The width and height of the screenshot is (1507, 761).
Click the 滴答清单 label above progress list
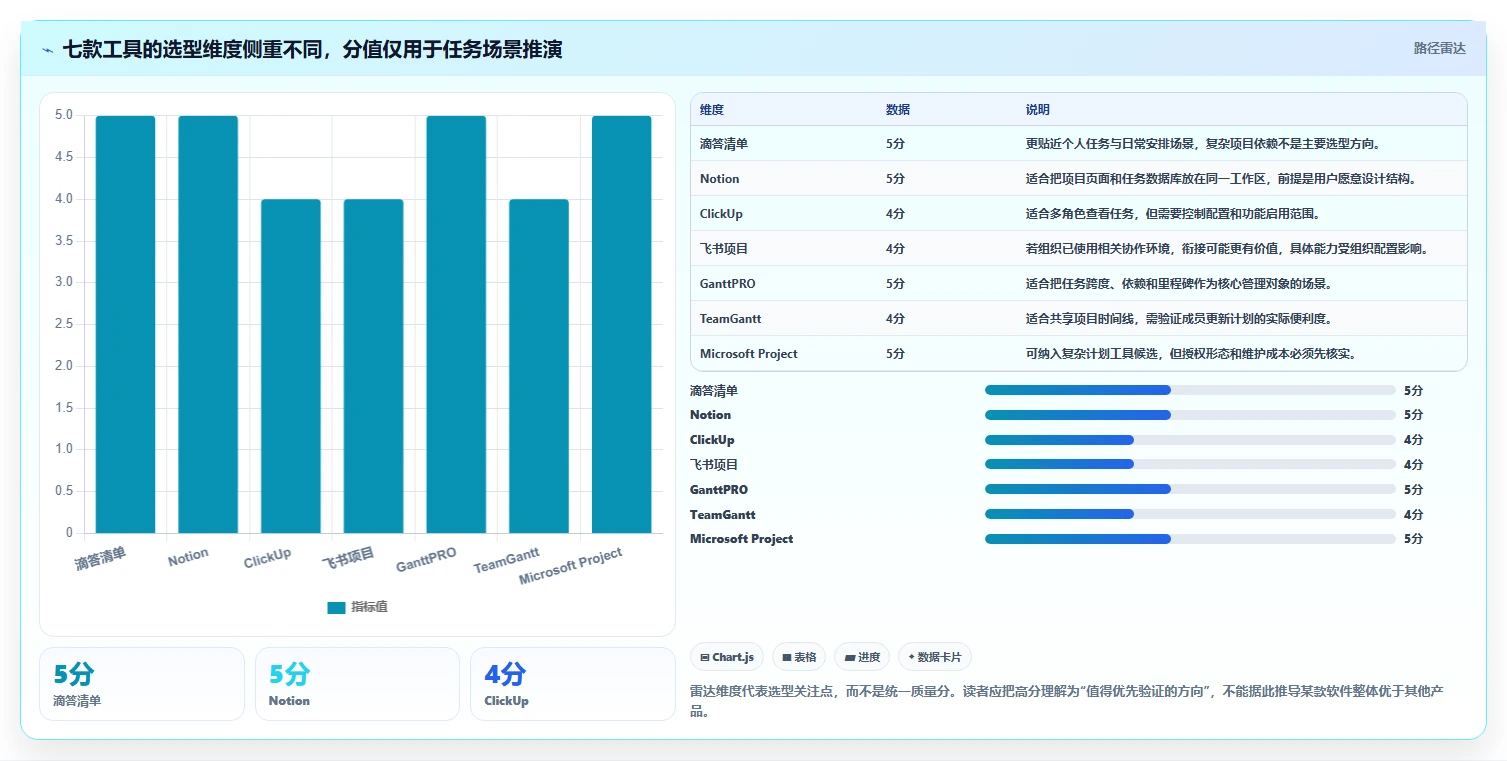click(714, 391)
